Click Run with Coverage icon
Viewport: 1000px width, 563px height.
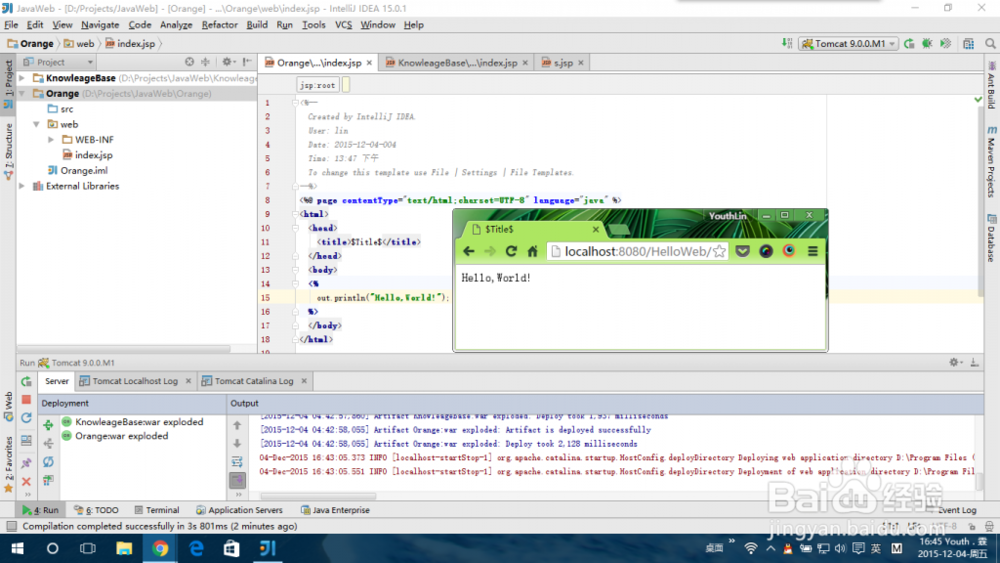945,43
